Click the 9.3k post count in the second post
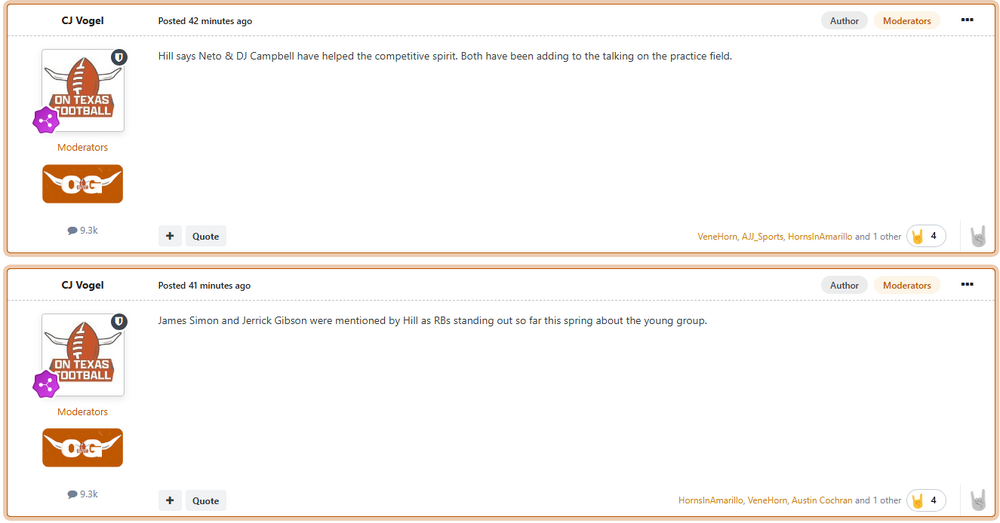This screenshot has width=1000, height=523. 82,494
